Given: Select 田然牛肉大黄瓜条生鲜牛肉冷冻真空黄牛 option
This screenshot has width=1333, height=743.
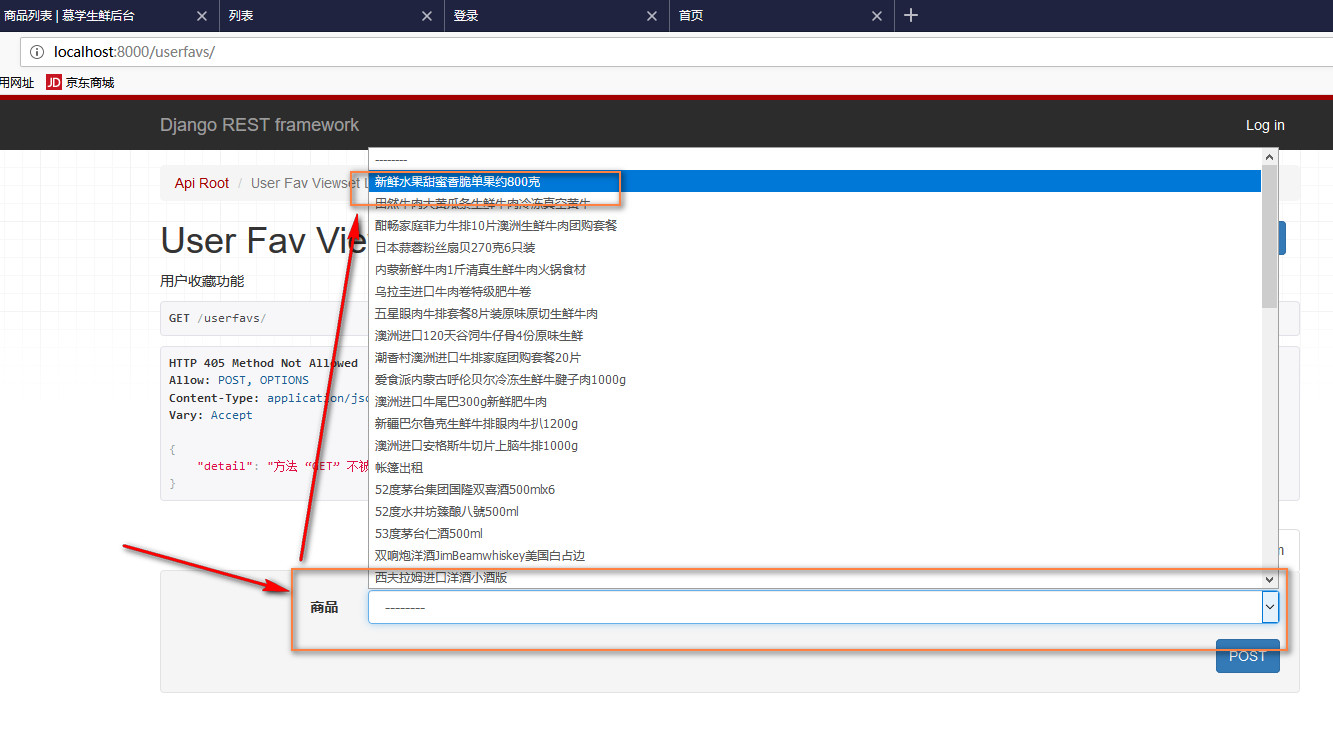Looking at the screenshot, I should pyautogui.click(x=815, y=203).
